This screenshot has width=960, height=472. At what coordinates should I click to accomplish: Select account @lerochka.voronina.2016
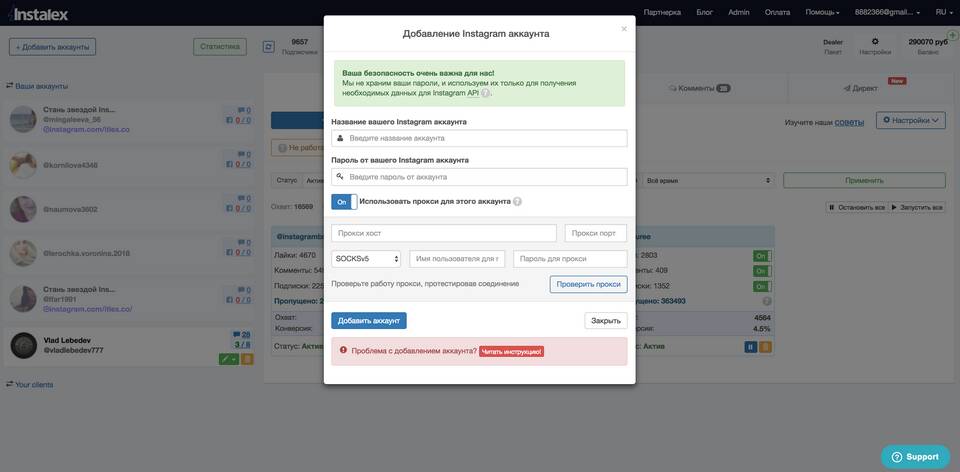130,253
